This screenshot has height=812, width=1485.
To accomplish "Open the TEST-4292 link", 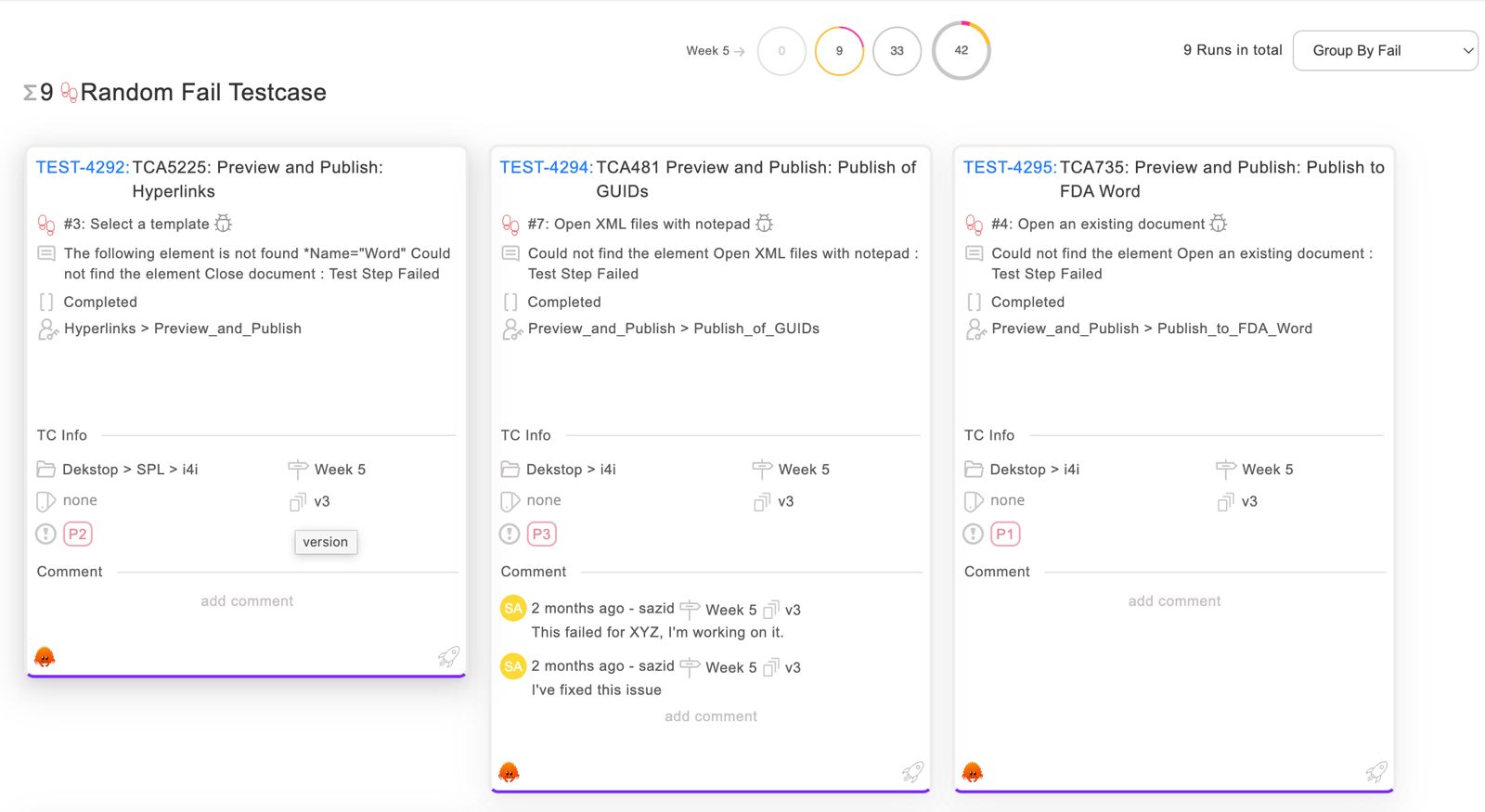I will click(x=82, y=168).
